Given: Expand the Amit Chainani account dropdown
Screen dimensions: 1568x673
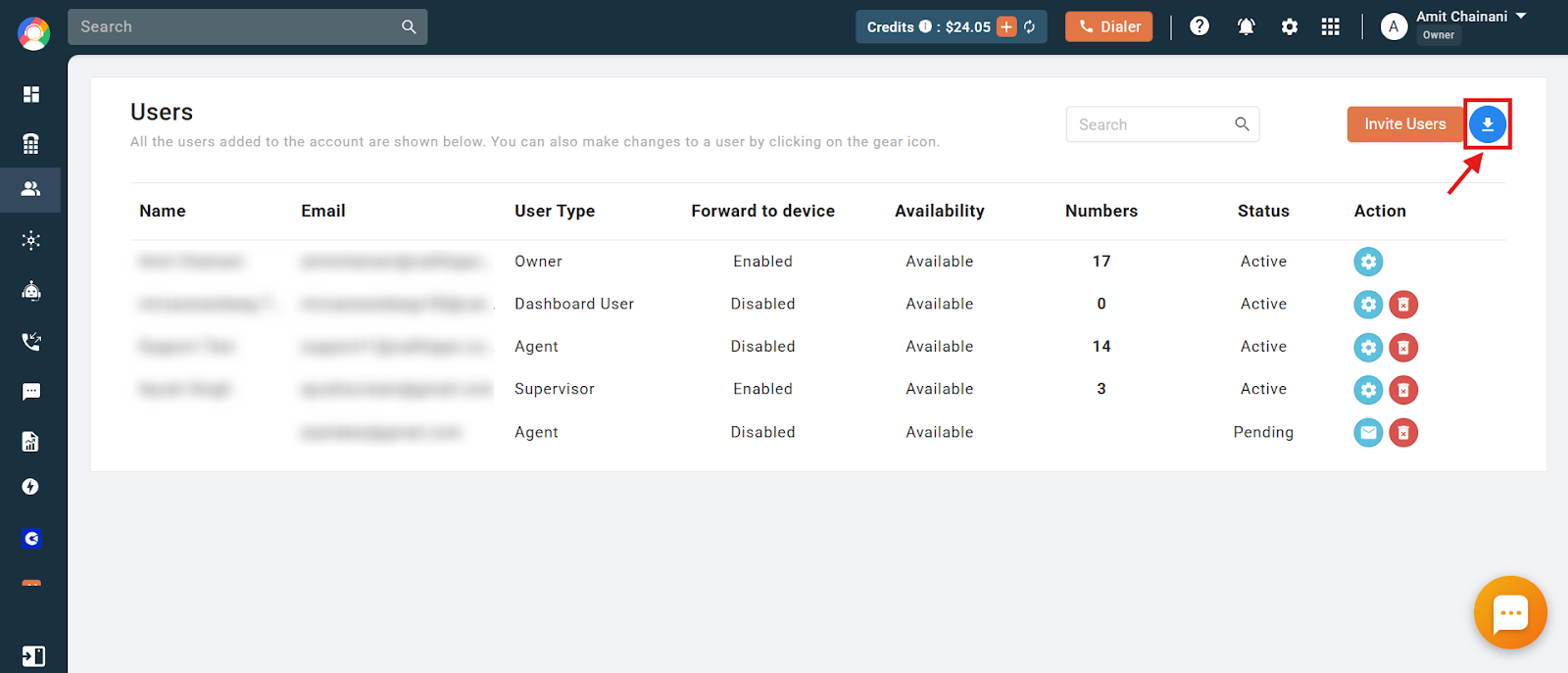Looking at the screenshot, I should coord(1521,17).
